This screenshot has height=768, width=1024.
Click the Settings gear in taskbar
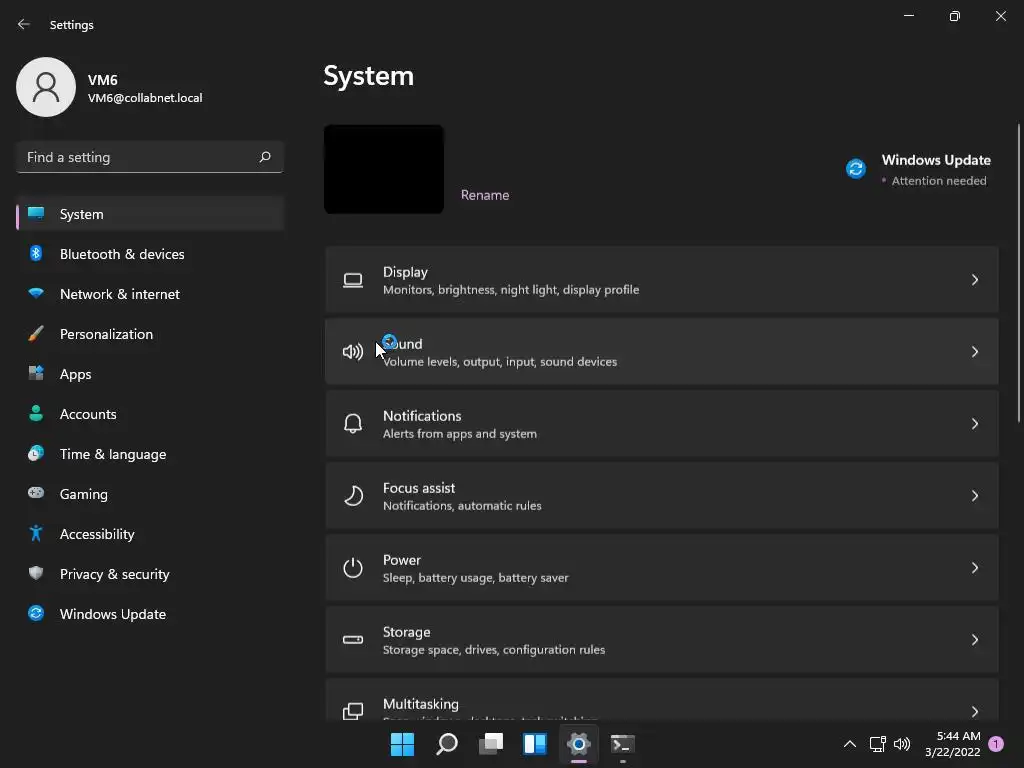click(579, 744)
